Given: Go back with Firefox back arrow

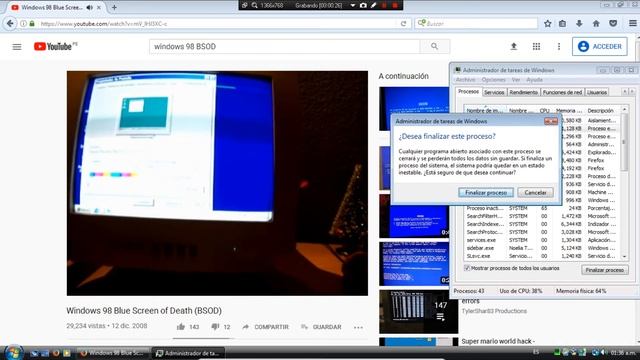Looking at the screenshot, I should point(10,24).
